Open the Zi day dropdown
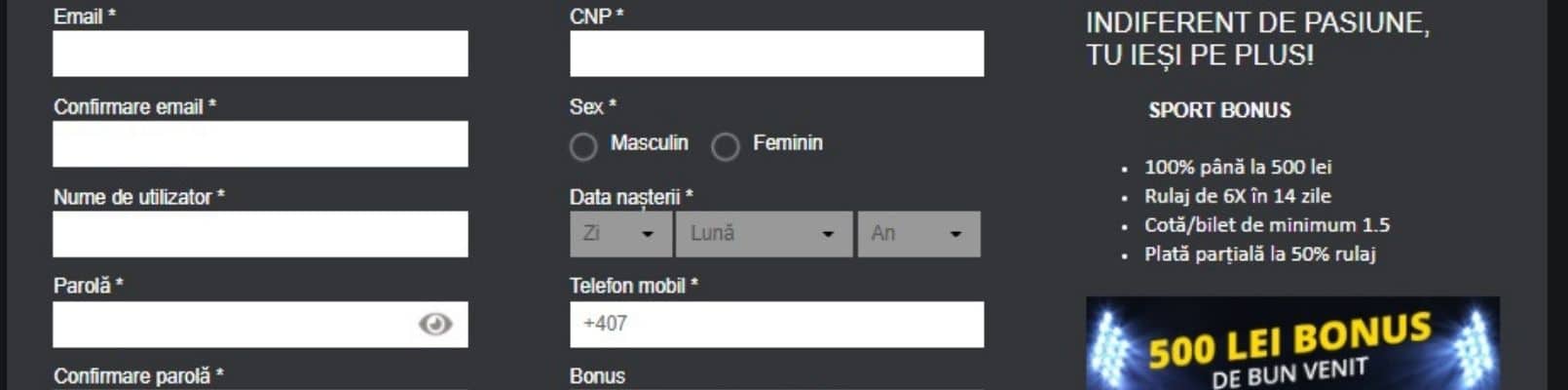1568x390 pixels. click(620, 234)
